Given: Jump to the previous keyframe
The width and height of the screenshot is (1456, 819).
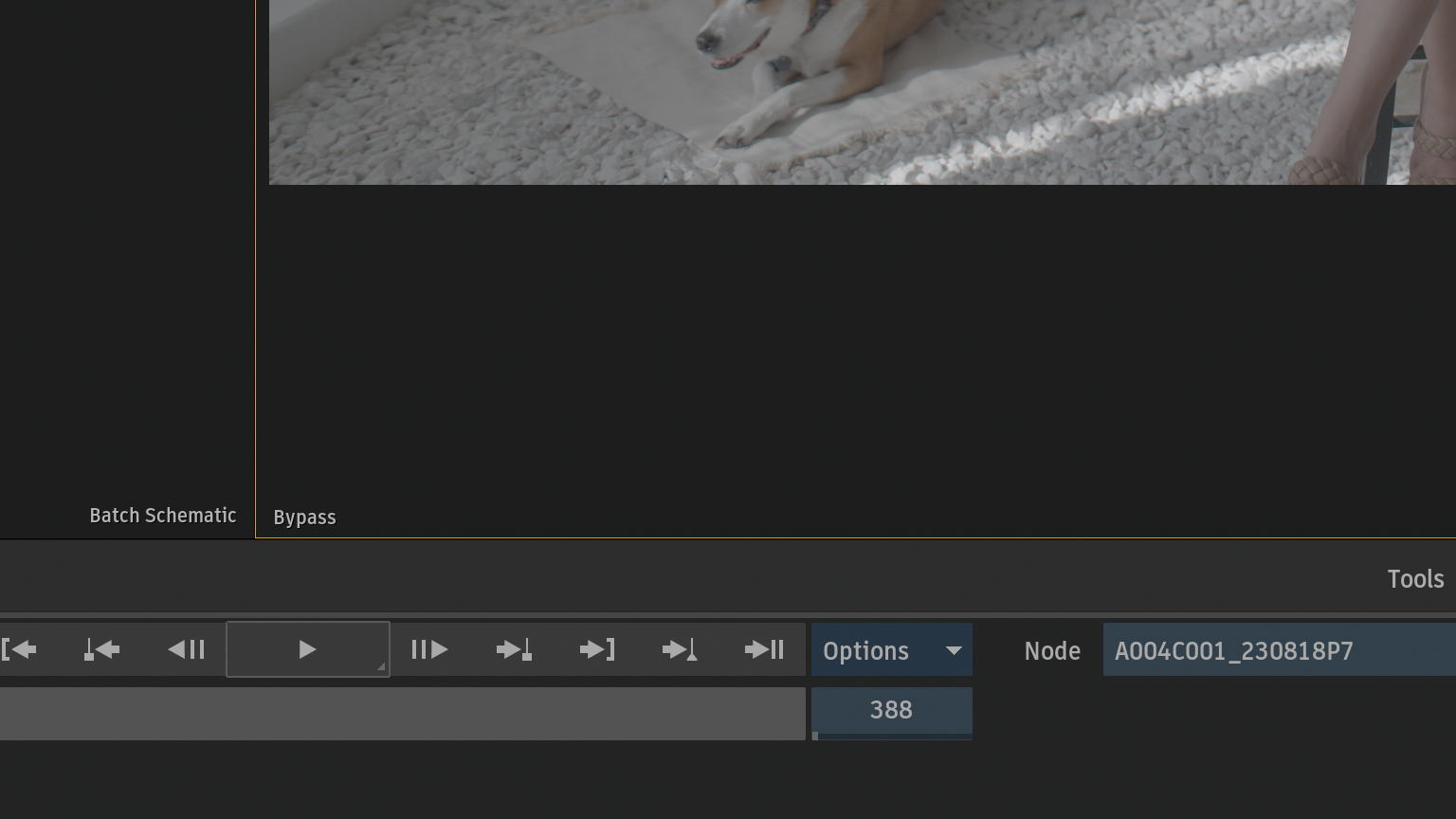Looking at the screenshot, I should pos(101,649).
